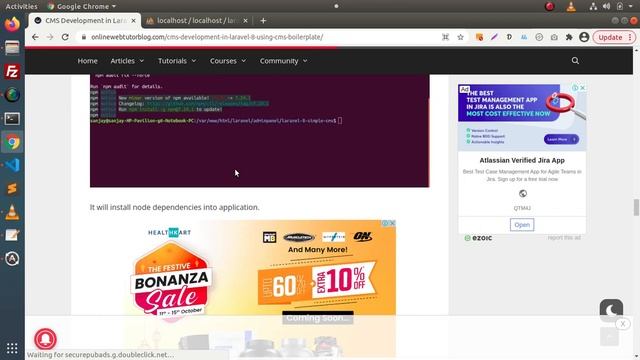Click the screenshot extension camera icon
Image resolution: width=640 pixels, height=360 pixels.
pos(554,37)
